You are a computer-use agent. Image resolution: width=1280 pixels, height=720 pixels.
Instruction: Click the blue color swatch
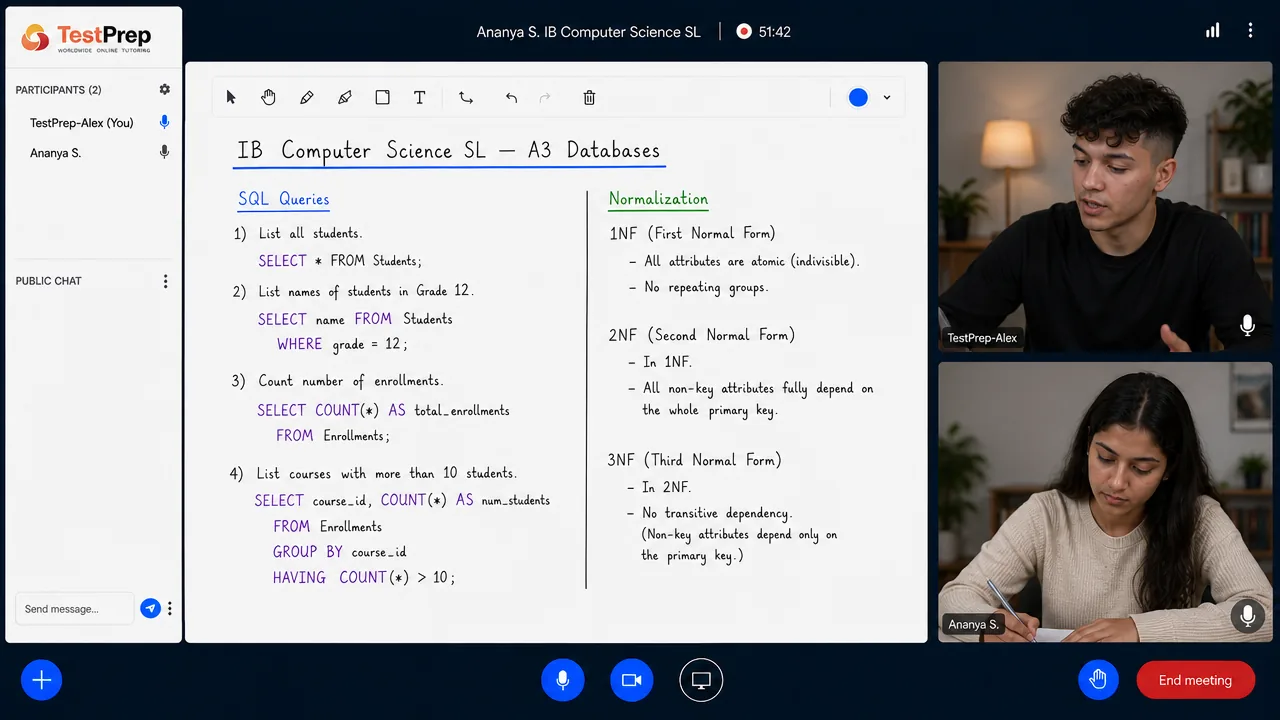(x=858, y=97)
